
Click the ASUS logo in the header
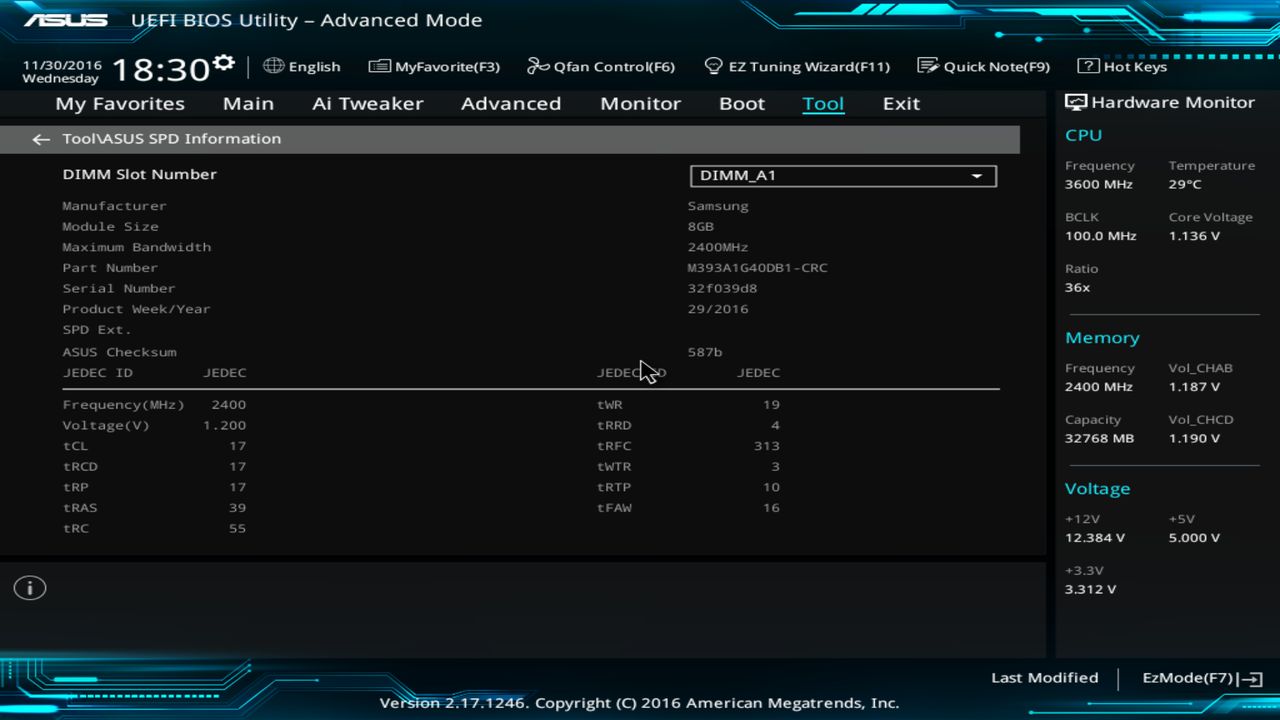[69, 18]
